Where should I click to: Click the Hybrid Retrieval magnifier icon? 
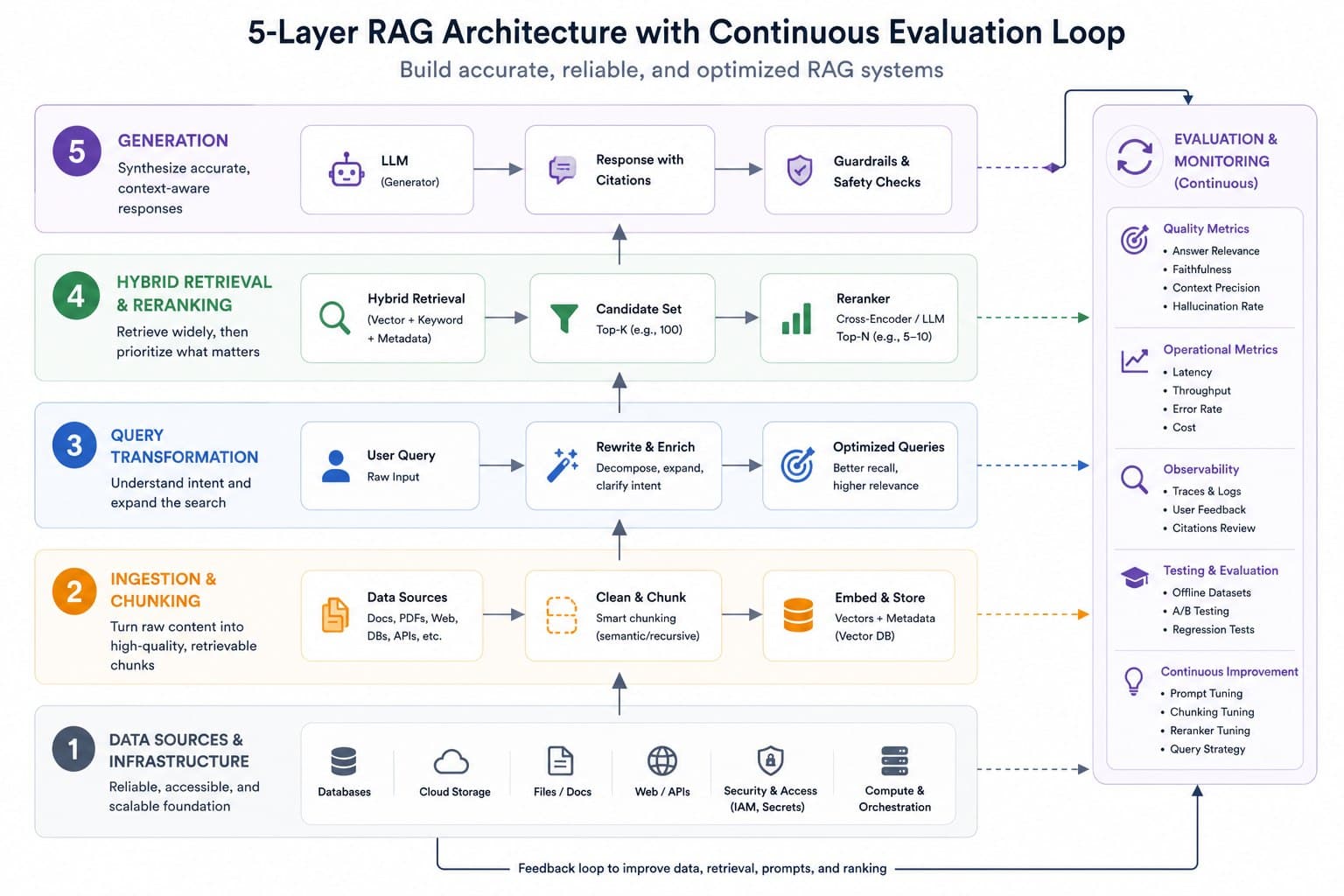click(334, 318)
